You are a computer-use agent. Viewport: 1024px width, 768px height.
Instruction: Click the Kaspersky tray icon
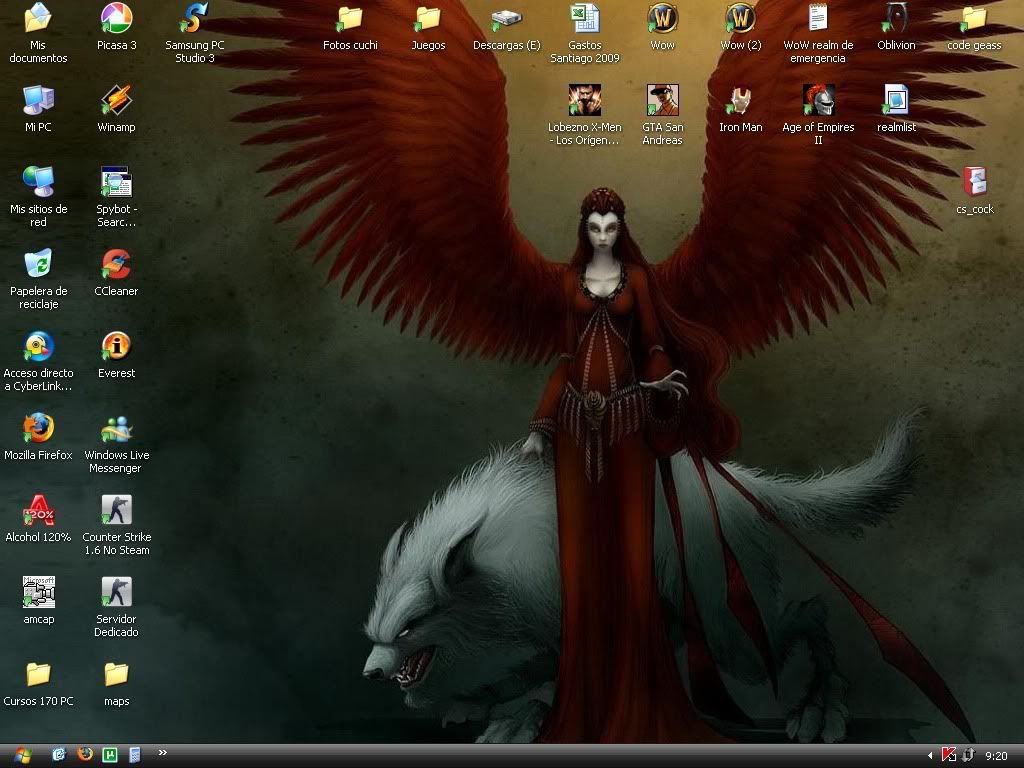tap(949, 756)
